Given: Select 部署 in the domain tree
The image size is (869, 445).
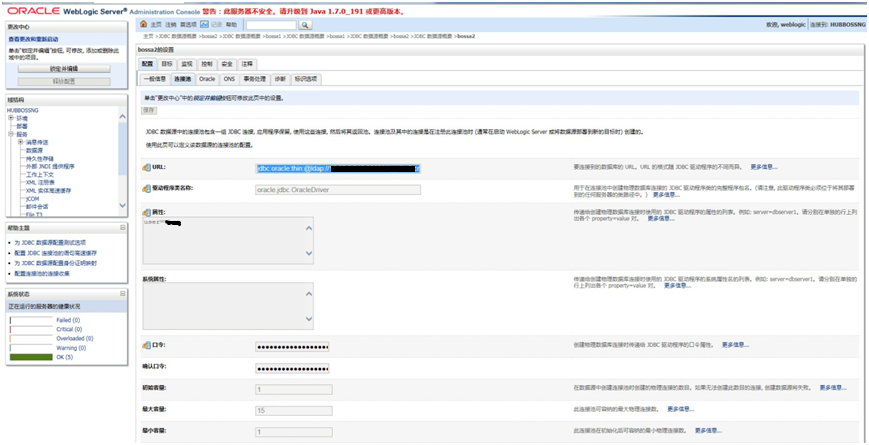Looking at the screenshot, I should [22, 126].
